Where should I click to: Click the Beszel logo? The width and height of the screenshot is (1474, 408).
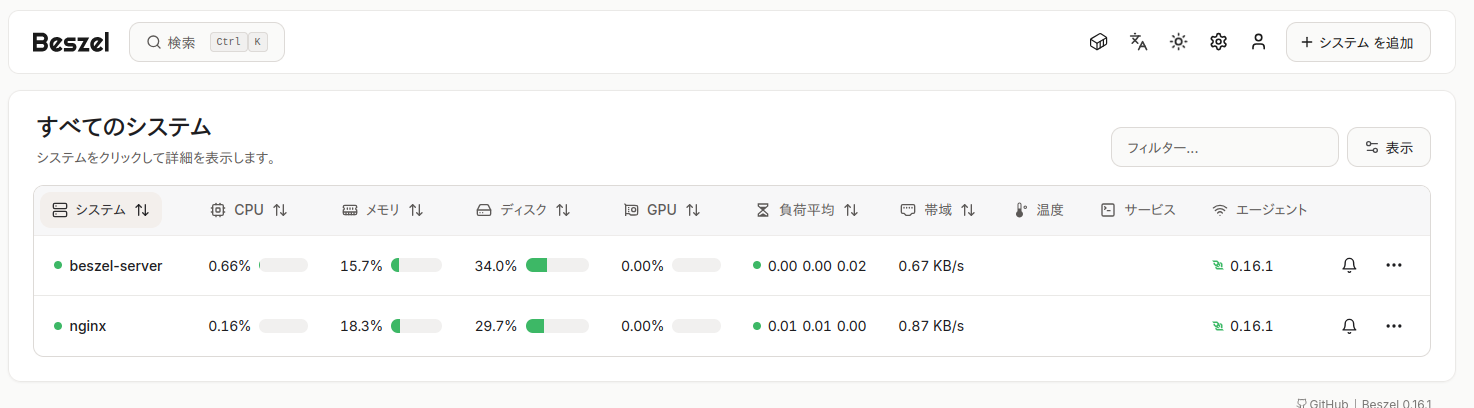click(69, 42)
